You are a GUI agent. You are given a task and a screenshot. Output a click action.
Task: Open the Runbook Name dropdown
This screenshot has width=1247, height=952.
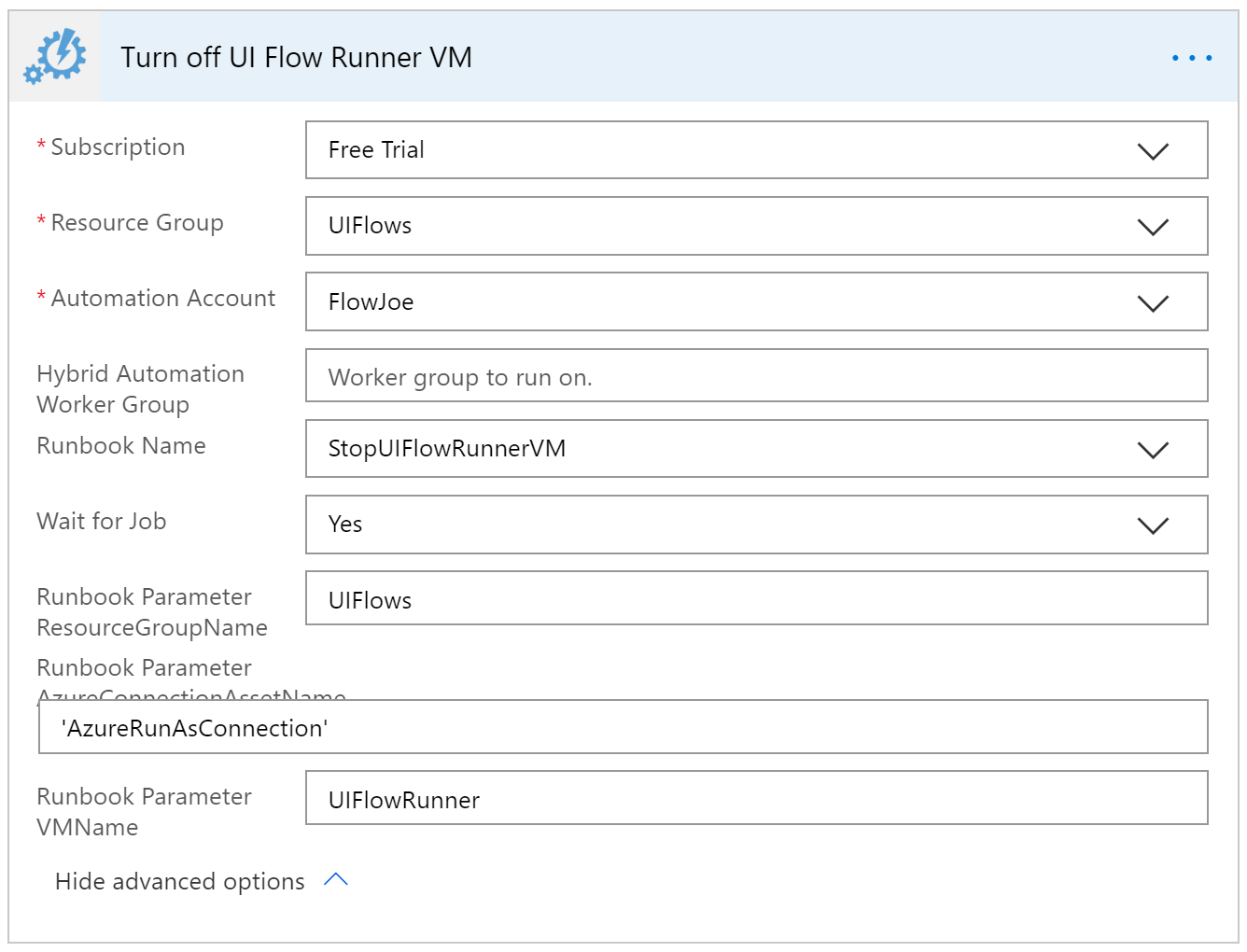(x=757, y=449)
